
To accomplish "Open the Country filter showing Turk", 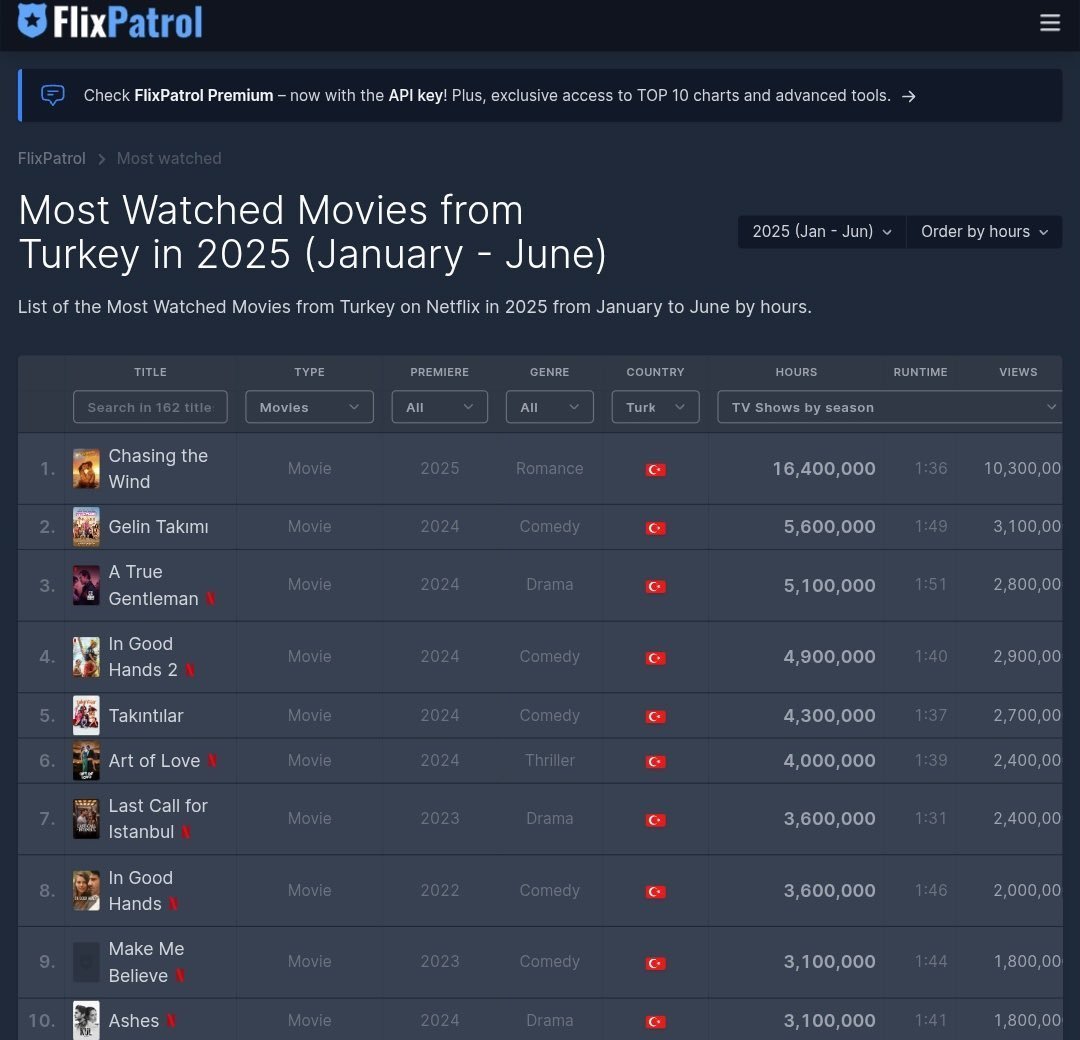I will [x=655, y=407].
